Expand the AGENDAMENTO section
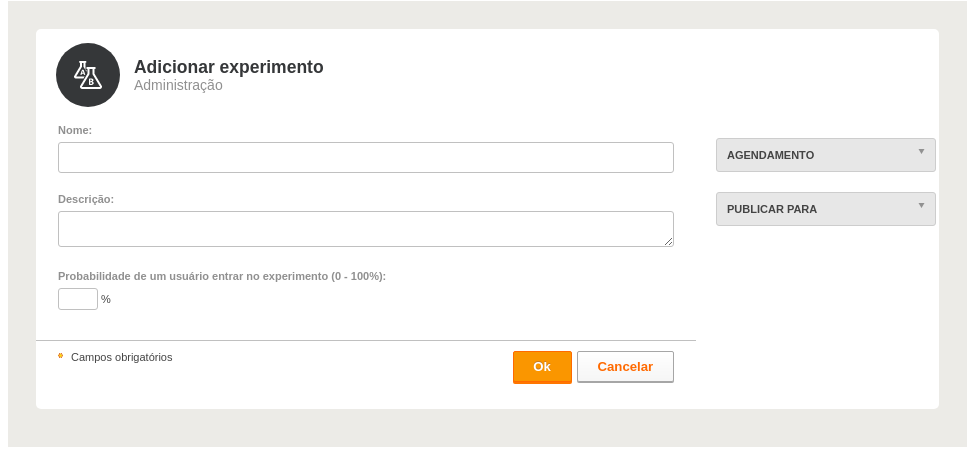Viewport: 975px width, 456px height. [x=826, y=155]
